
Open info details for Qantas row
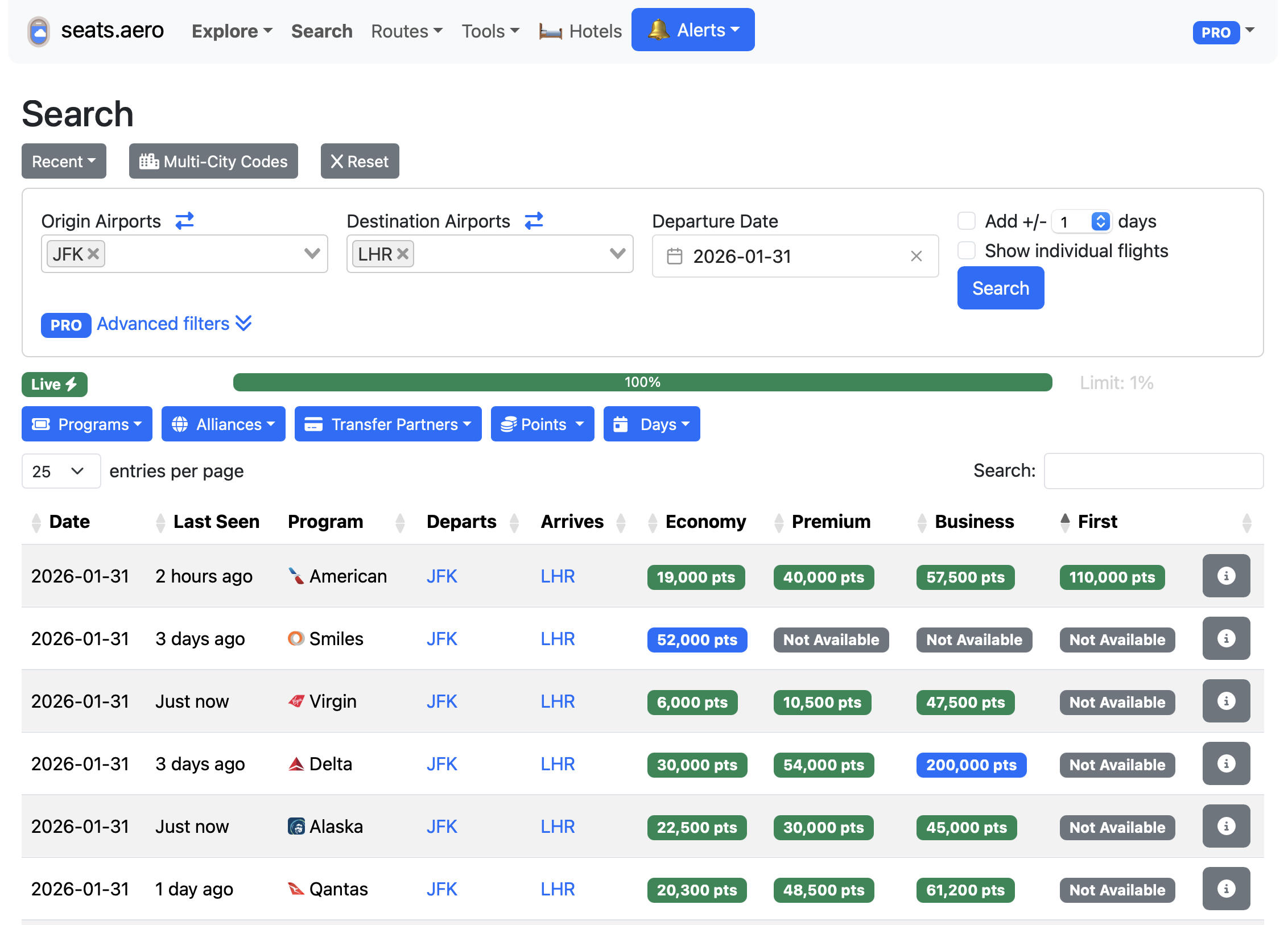click(1226, 889)
